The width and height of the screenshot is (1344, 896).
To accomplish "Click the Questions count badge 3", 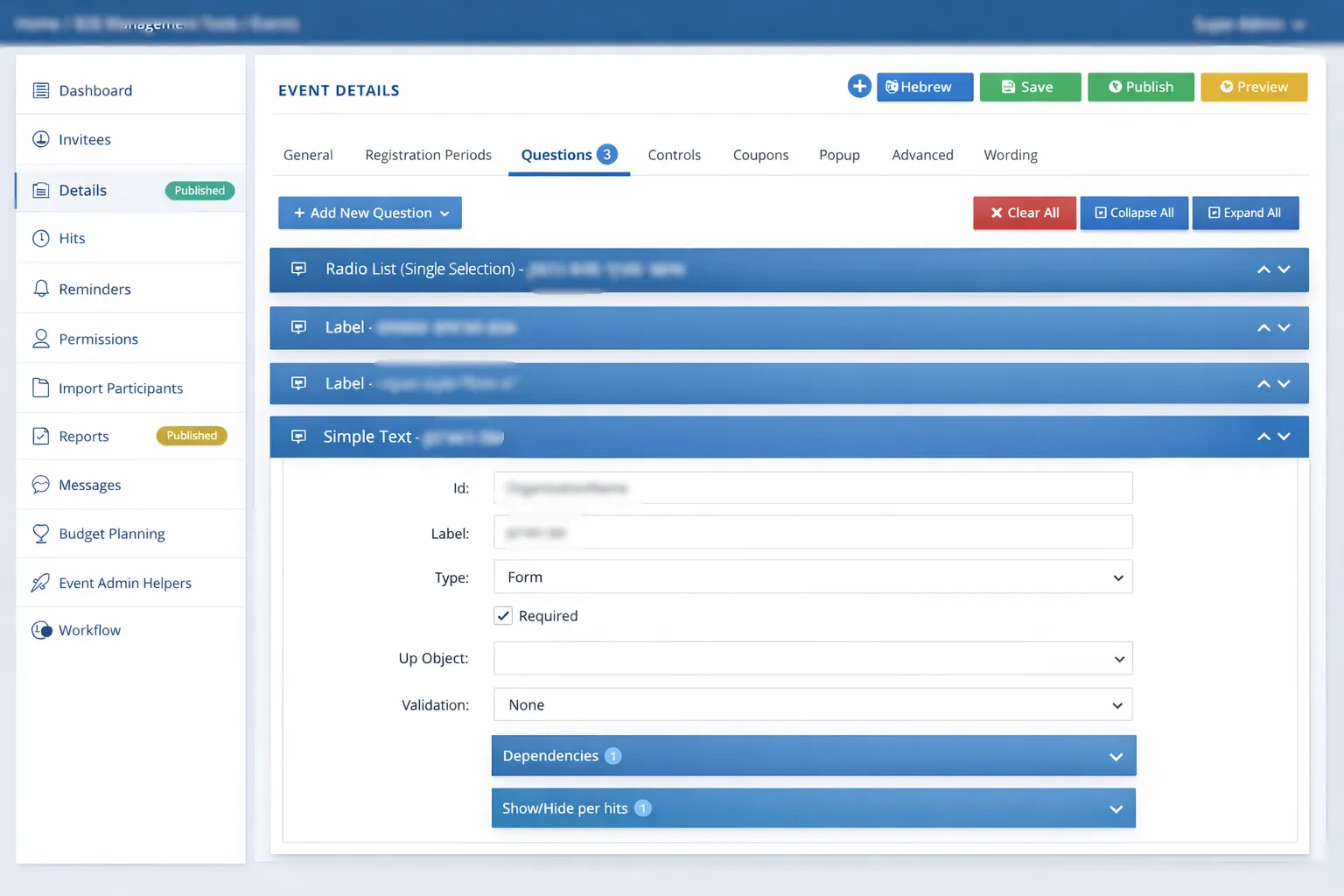I will (607, 154).
